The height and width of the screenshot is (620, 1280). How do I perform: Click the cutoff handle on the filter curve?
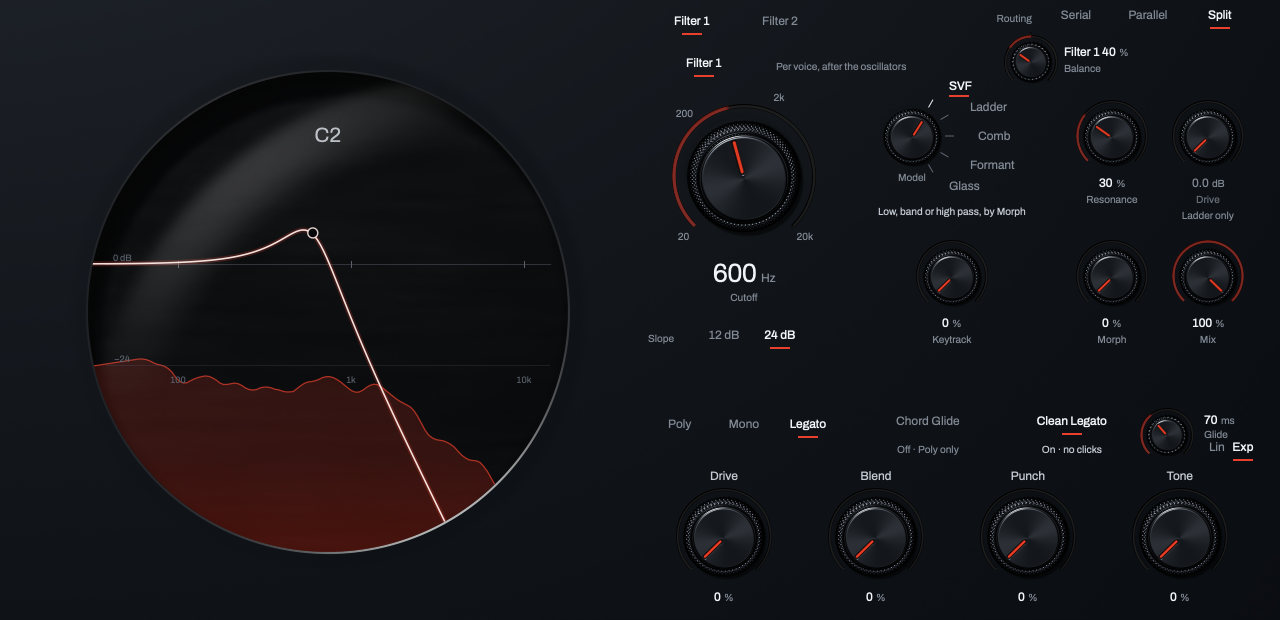313,233
